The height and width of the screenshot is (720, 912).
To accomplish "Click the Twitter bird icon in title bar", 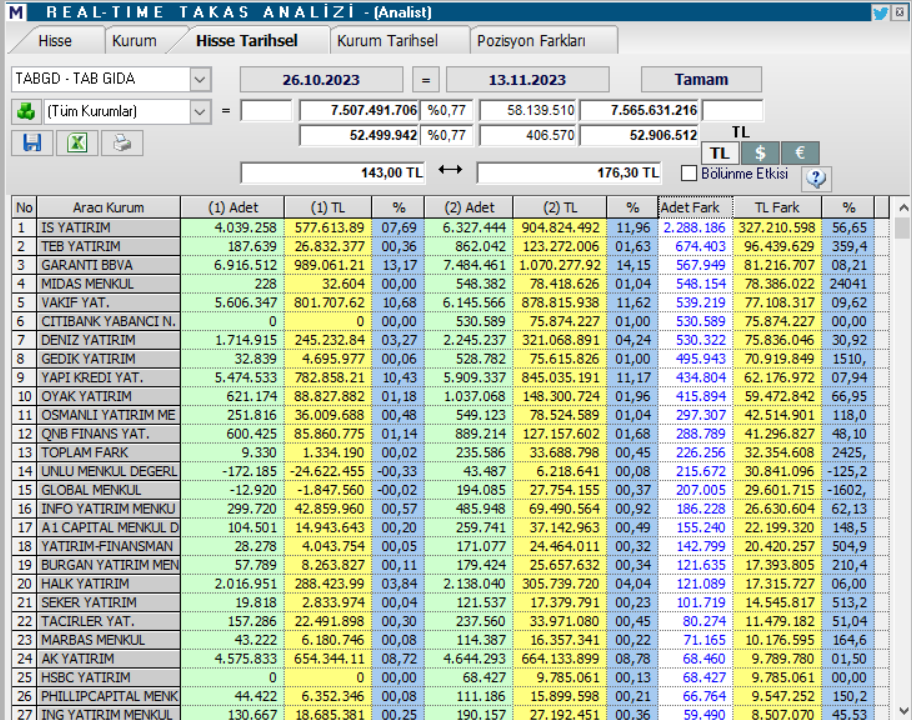I will pos(880,13).
